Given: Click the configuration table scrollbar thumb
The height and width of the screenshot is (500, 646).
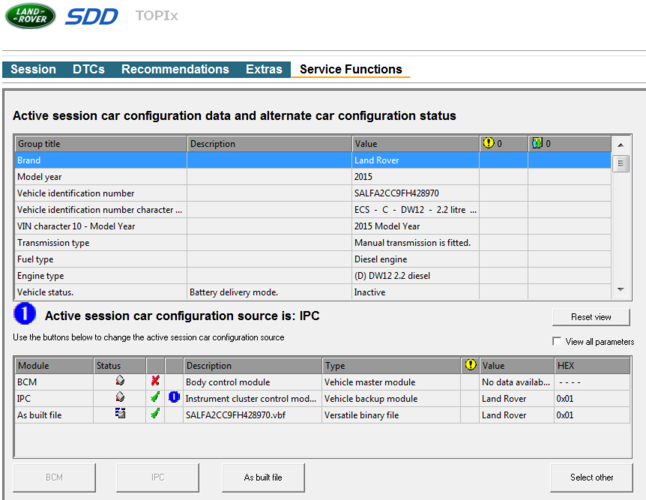Looking at the screenshot, I should [620, 164].
